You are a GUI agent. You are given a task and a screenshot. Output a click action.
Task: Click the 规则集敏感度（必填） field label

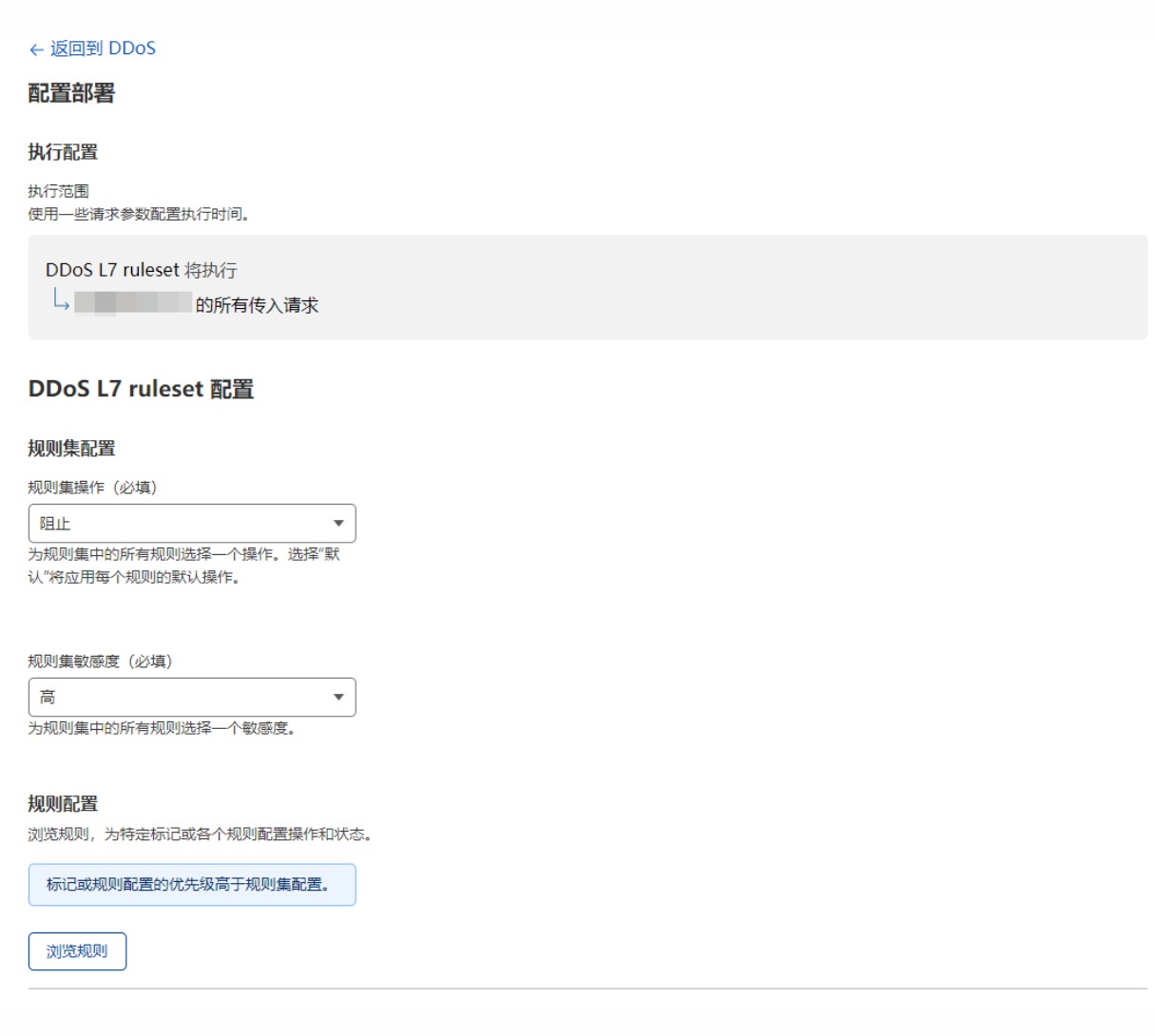[x=100, y=662]
